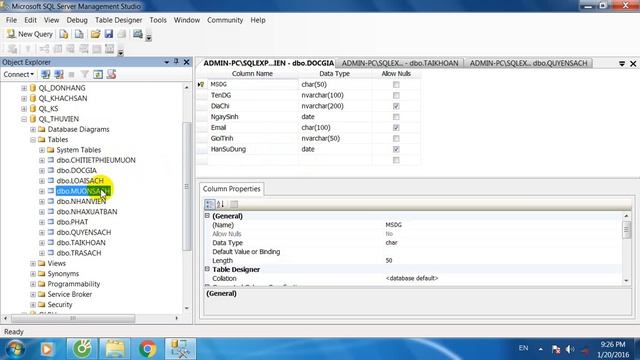Click the Manage Indexes and Keys icon
Image resolution: width=640 pixels, height=360 pixels.
[58, 49]
